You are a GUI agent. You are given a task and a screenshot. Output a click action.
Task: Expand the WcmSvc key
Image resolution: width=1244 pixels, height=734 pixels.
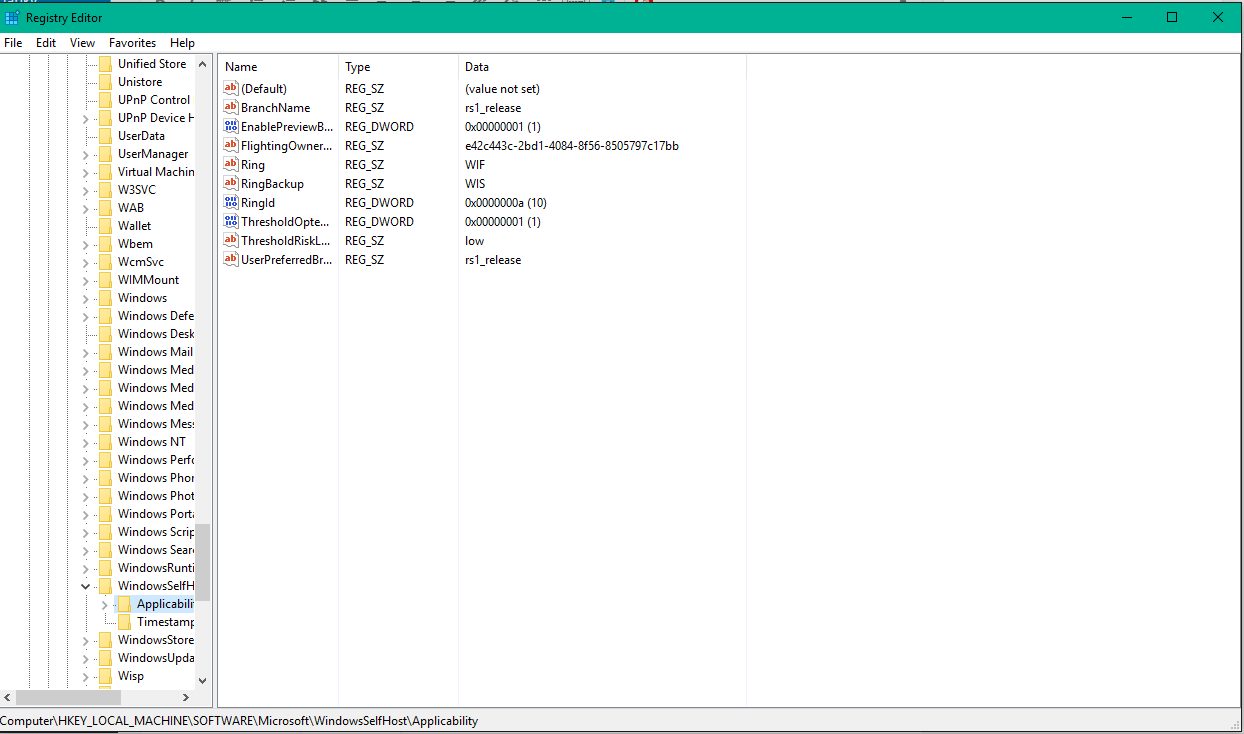(x=86, y=262)
